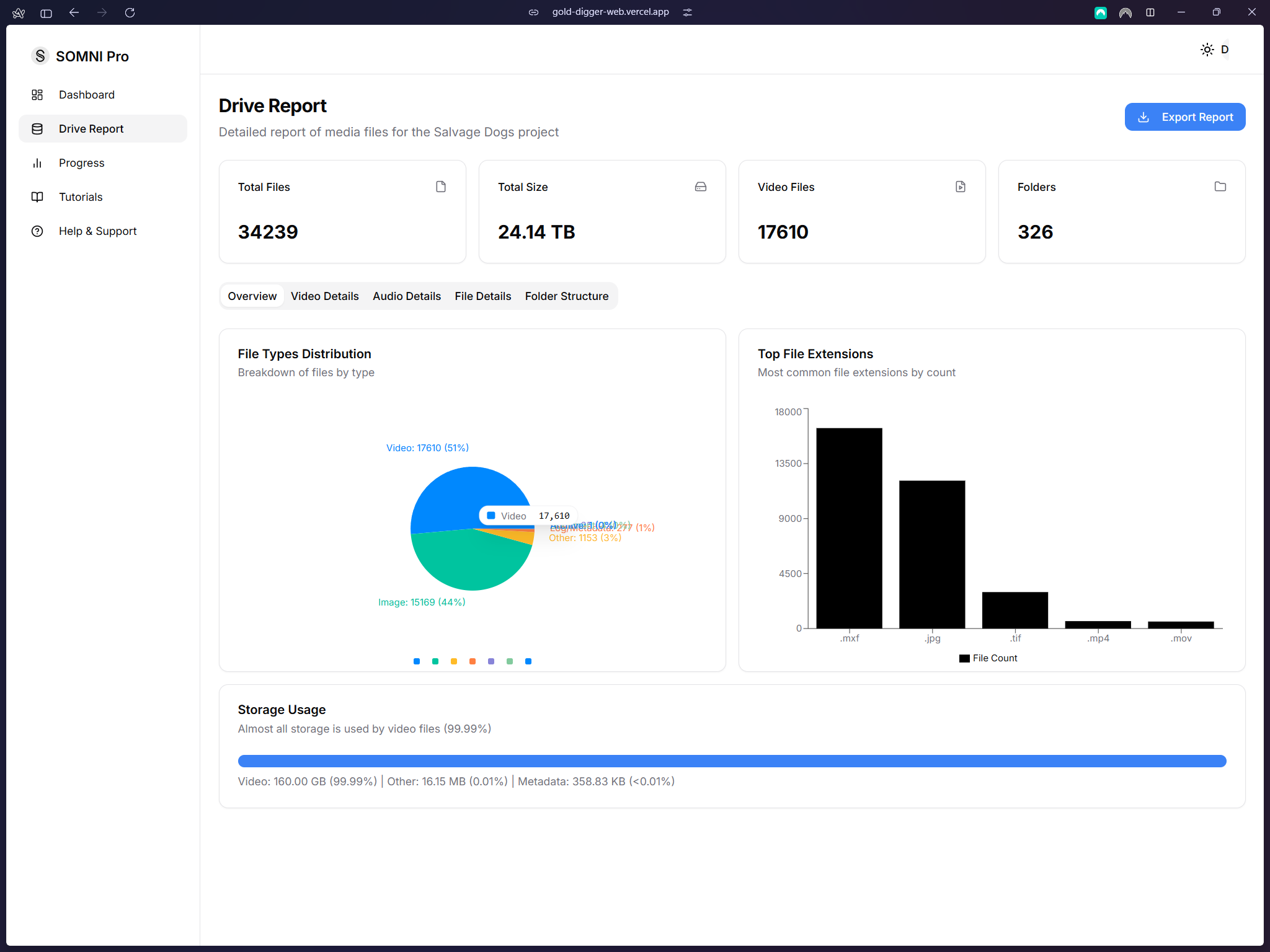Viewport: 1270px width, 952px height.
Task: Switch to the Video Details tab
Action: pos(325,296)
